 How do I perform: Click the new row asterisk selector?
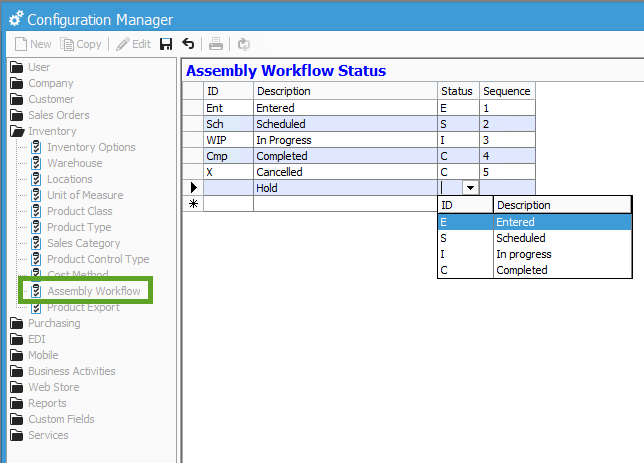193,204
